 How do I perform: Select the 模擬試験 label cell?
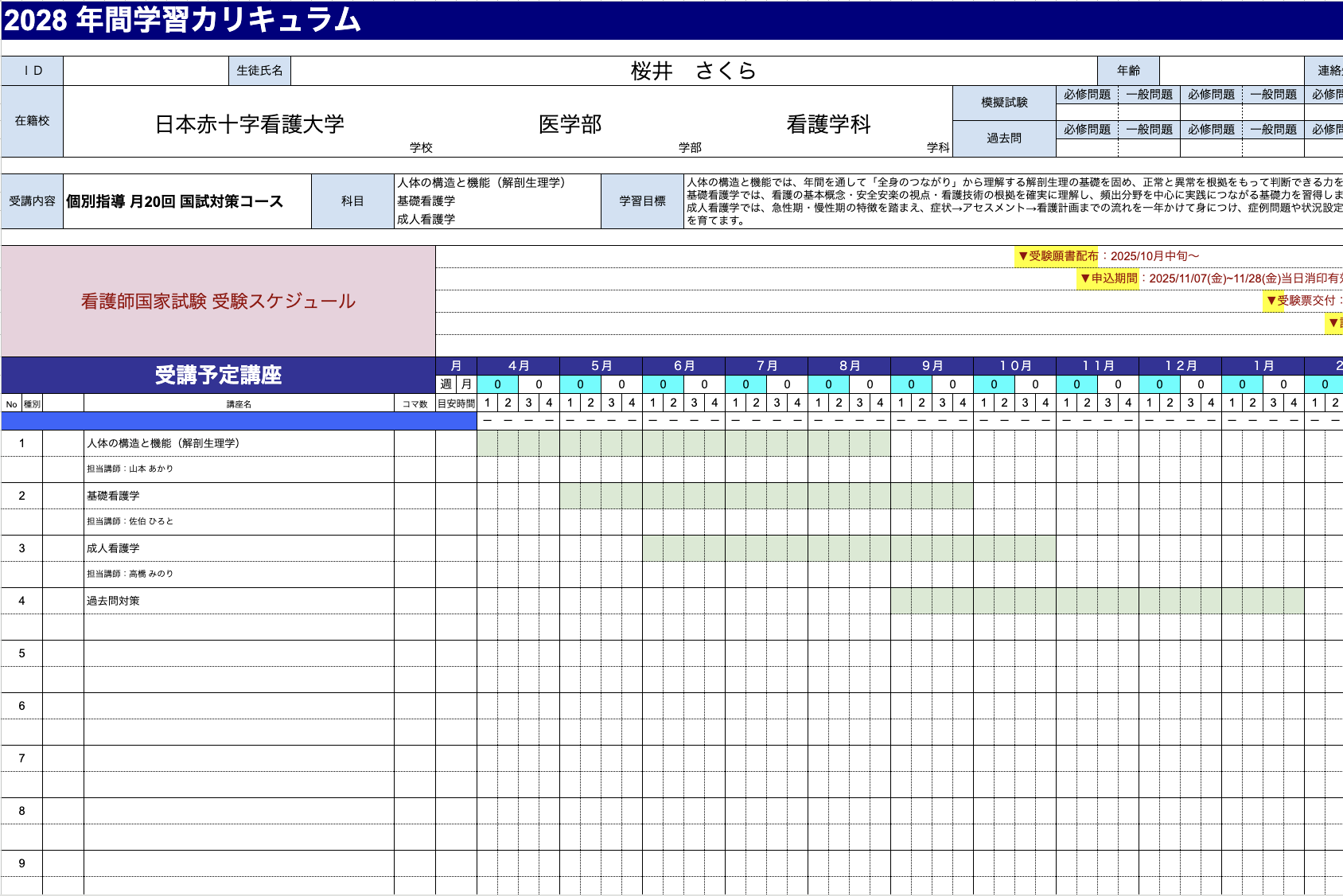tap(1004, 103)
